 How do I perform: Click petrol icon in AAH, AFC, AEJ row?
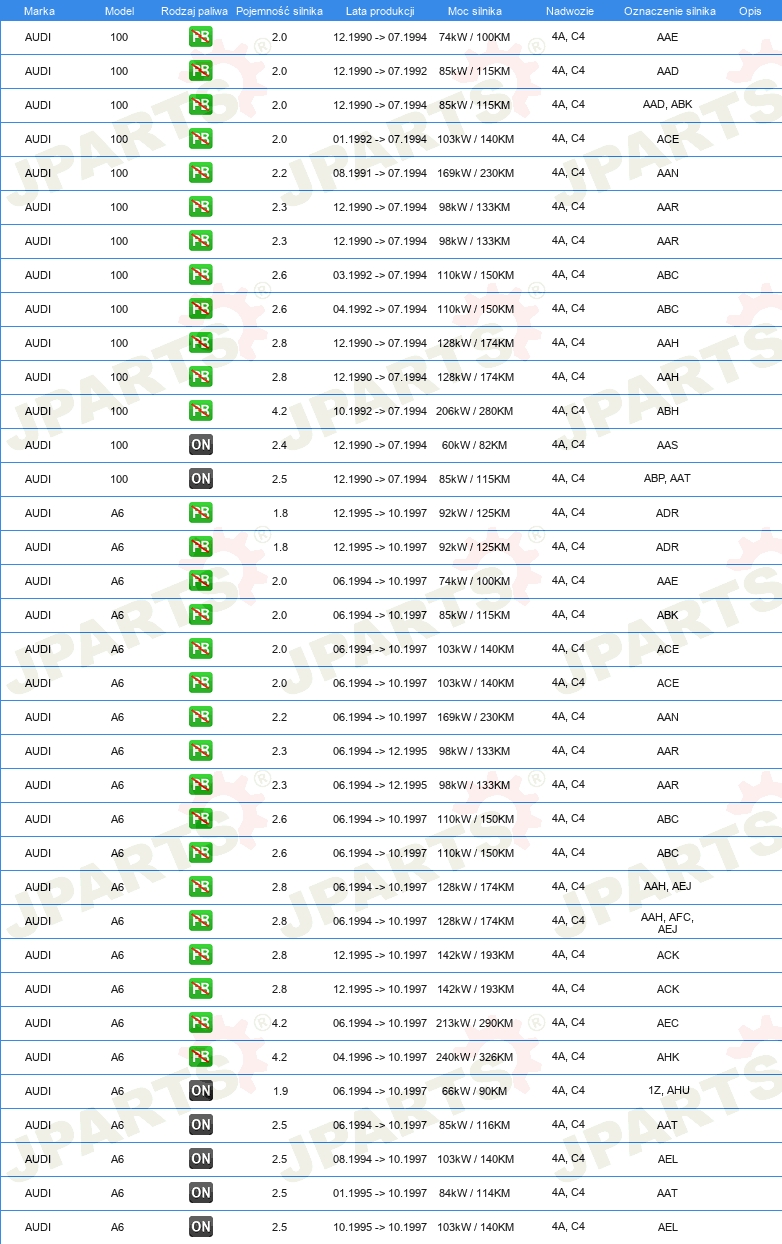[x=201, y=921]
